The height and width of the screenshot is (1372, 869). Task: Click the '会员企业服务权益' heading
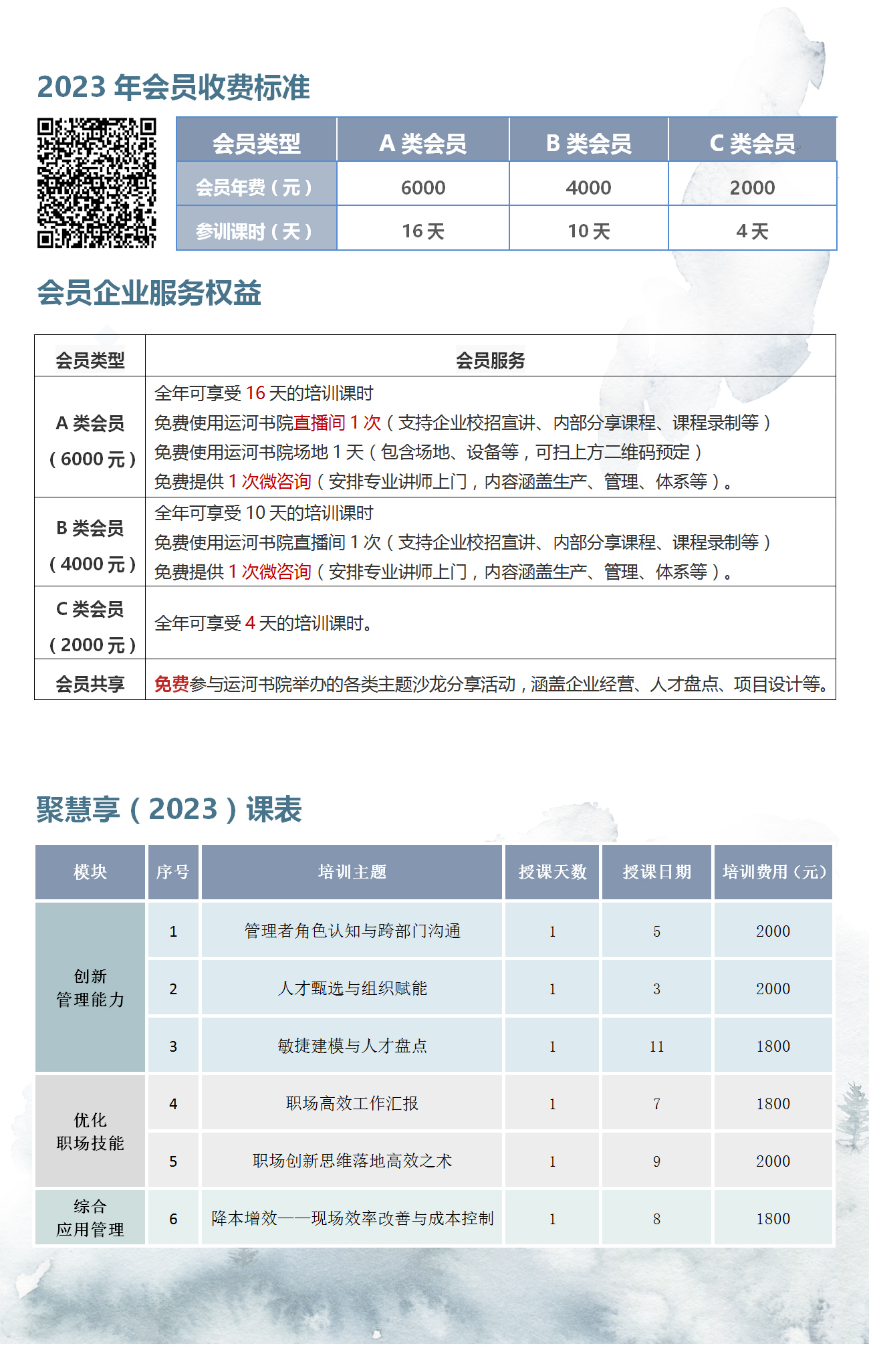pos(149,293)
